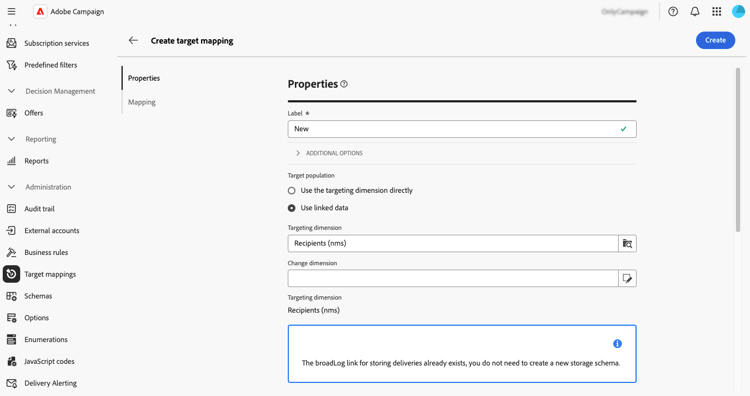Click the Enumerations icon

pyautogui.click(x=11, y=340)
